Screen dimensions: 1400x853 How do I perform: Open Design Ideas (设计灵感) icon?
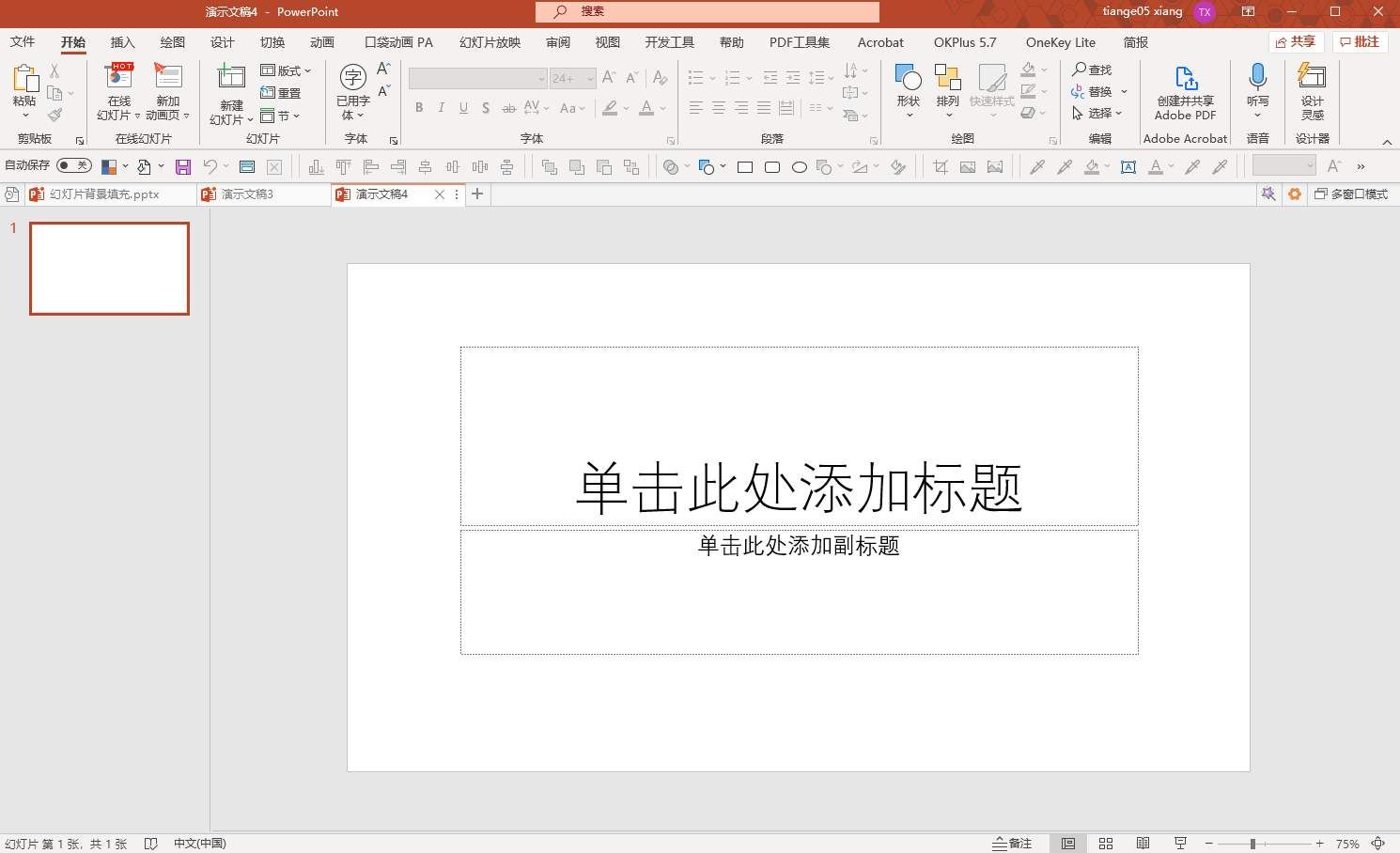coord(1312,79)
